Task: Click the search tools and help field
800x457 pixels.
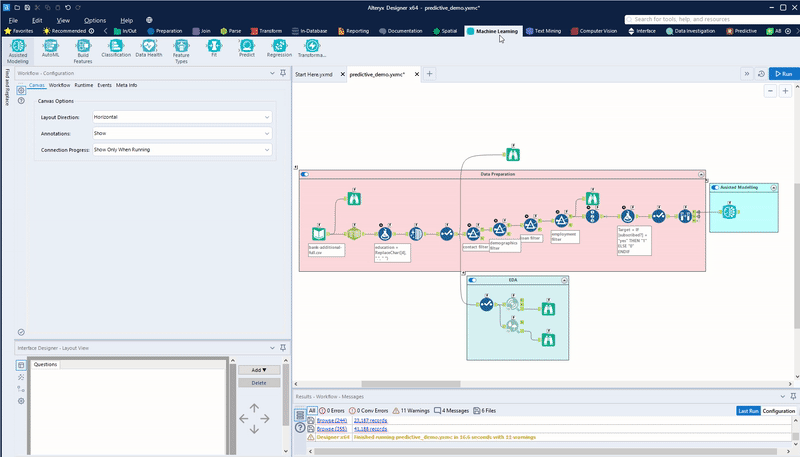Action: click(712, 19)
